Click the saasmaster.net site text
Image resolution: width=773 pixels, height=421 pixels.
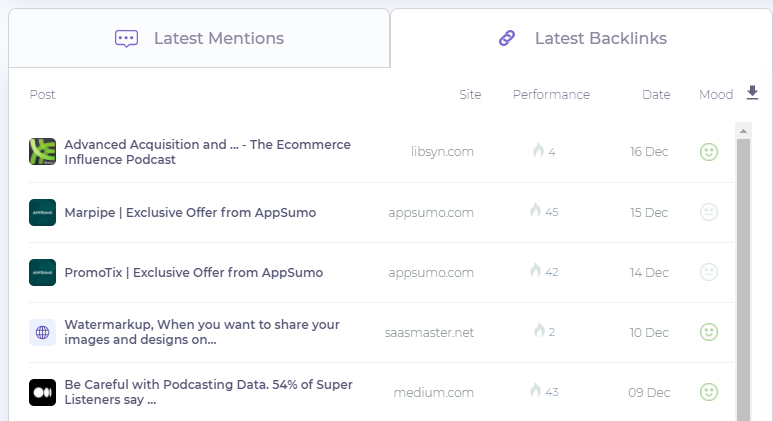tap(429, 333)
